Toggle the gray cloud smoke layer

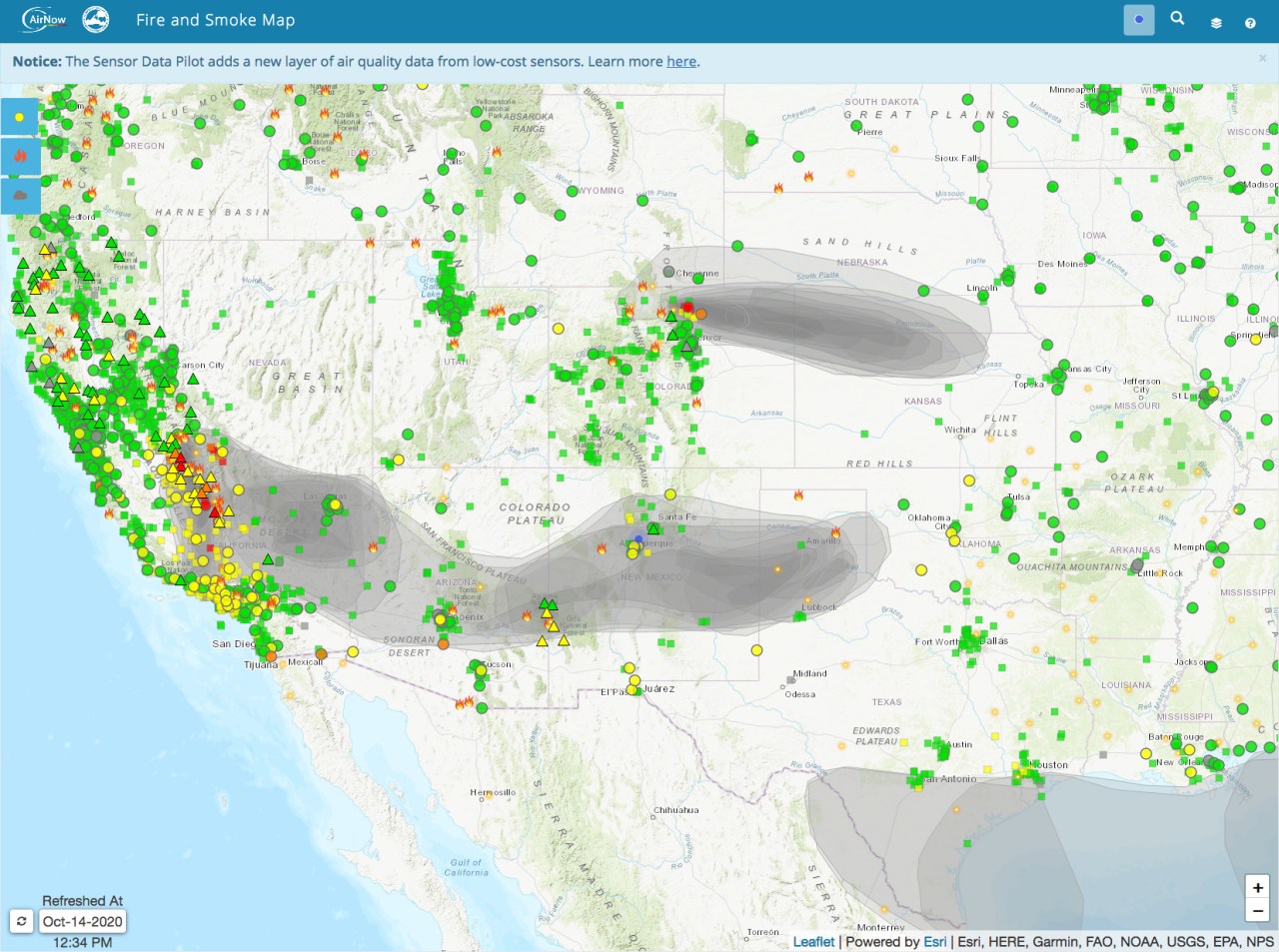tap(20, 195)
